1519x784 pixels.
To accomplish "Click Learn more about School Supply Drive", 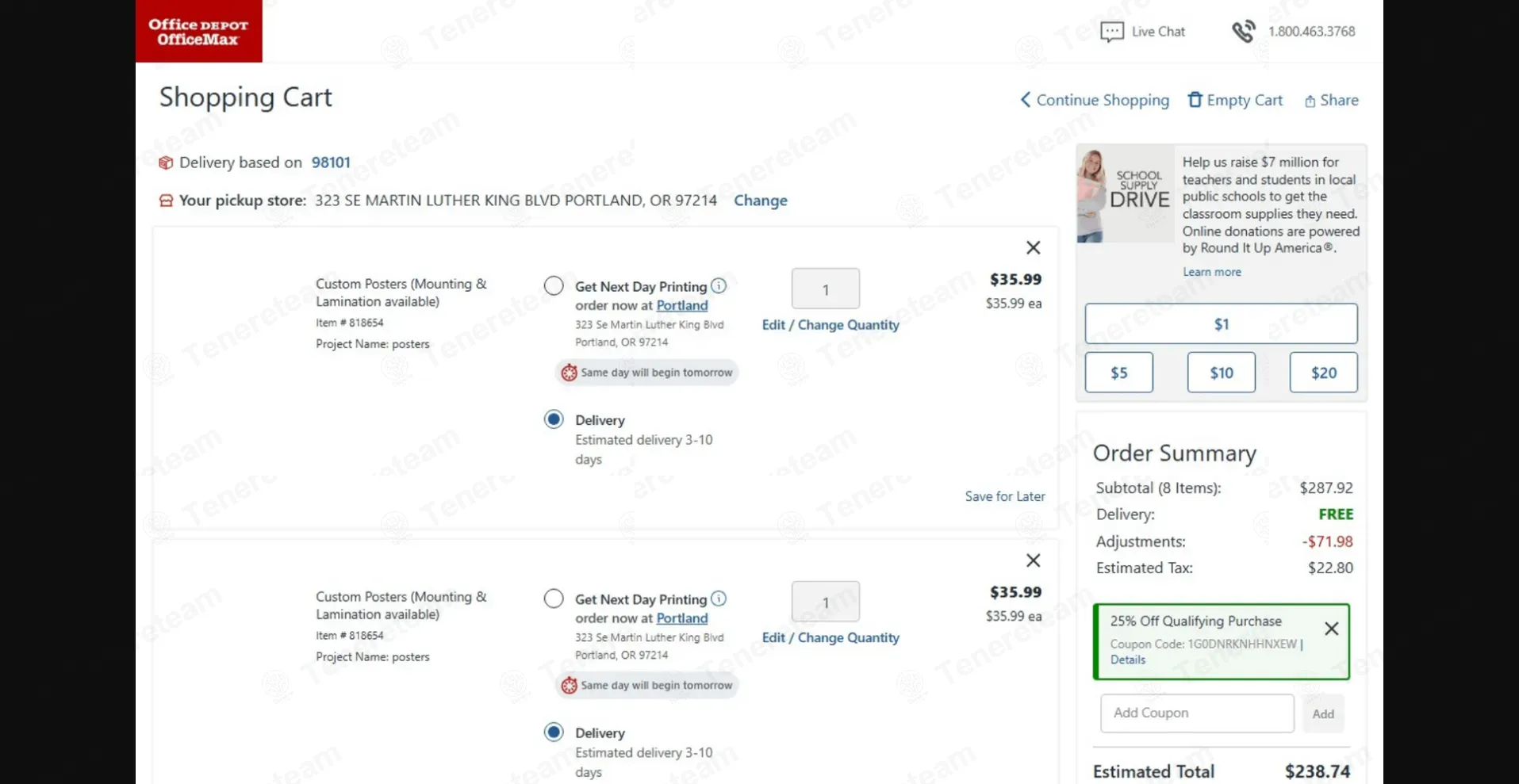I will (x=1211, y=272).
